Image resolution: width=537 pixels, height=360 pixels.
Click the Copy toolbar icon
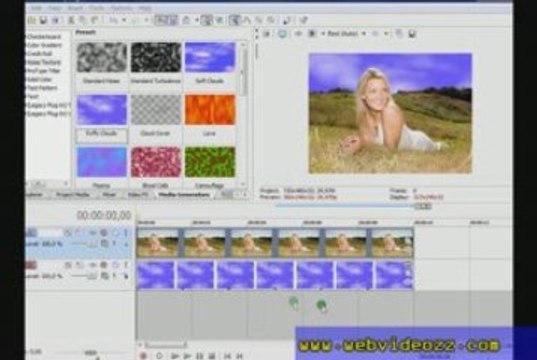point(83,21)
